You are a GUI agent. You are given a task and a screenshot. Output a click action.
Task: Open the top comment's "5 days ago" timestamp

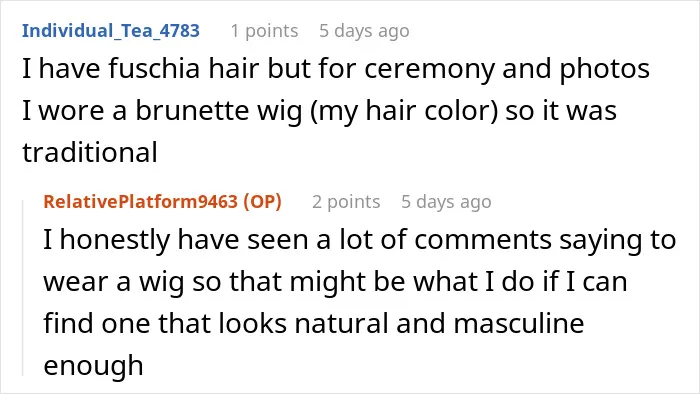point(364,31)
